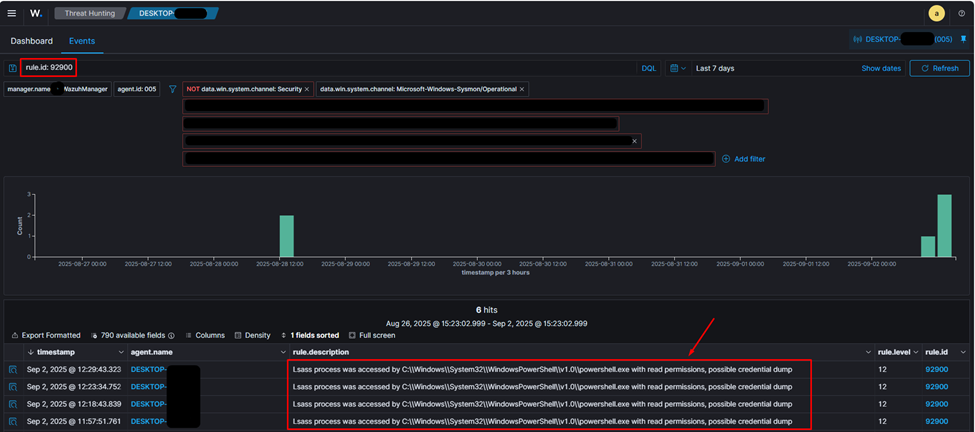
Task: Open the saved query manager icon
Action: (x=12, y=68)
